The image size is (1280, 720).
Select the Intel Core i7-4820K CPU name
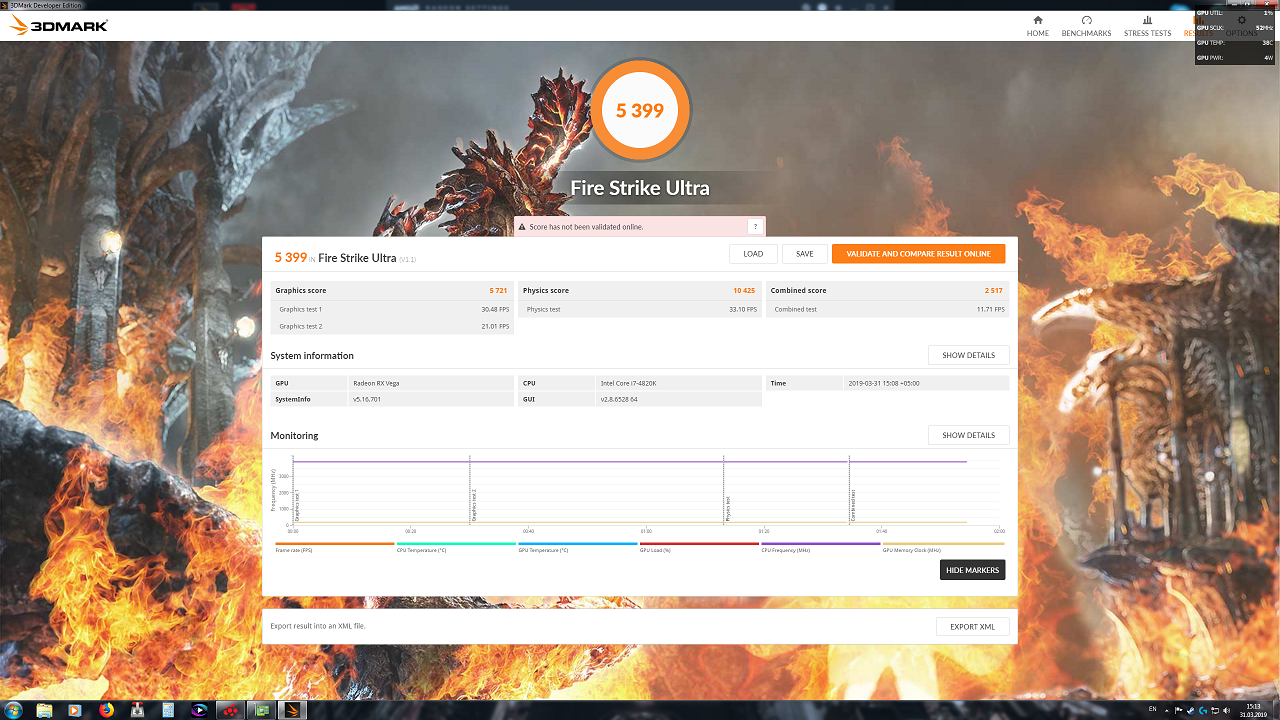pyautogui.click(x=631, y=383)
